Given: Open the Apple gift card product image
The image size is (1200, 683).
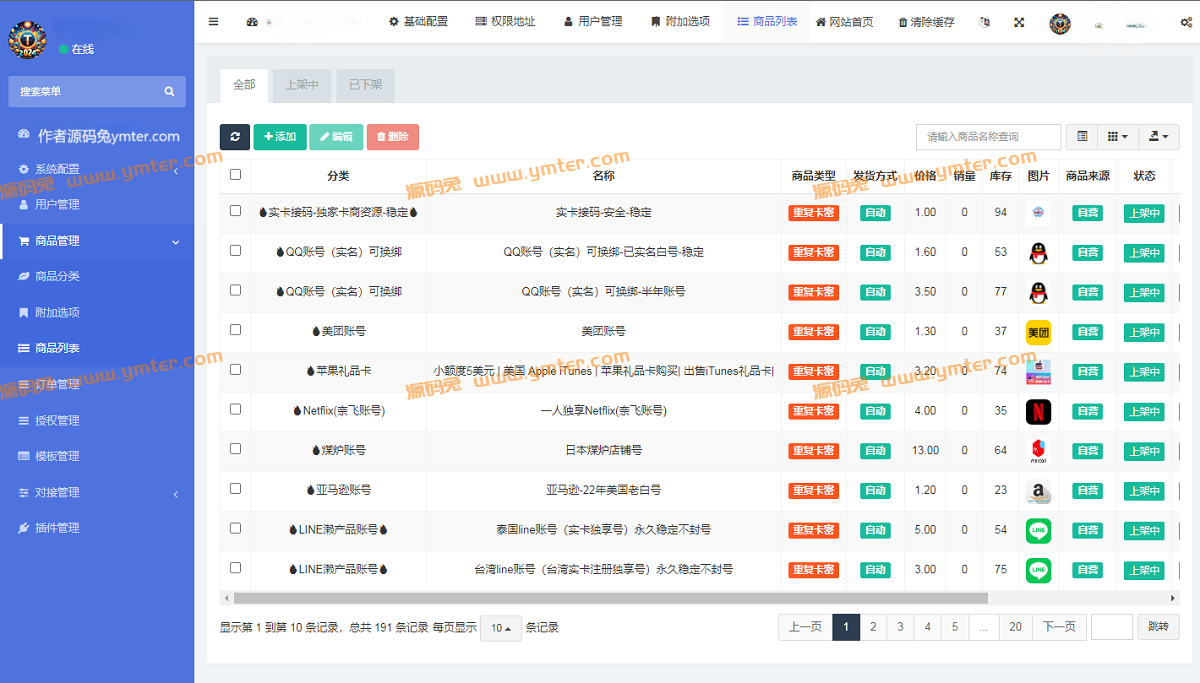Looking at the screenshot, I should 1038,372.
